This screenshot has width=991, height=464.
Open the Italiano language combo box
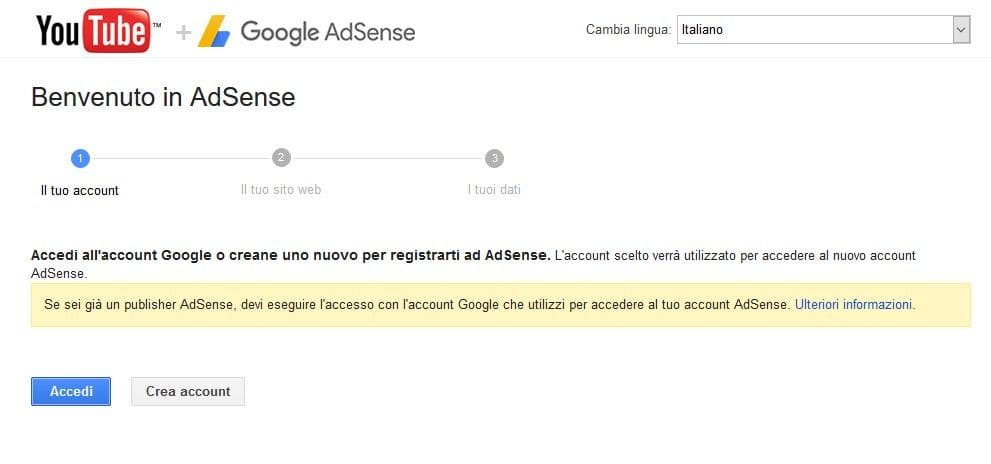tap(813, 30)
